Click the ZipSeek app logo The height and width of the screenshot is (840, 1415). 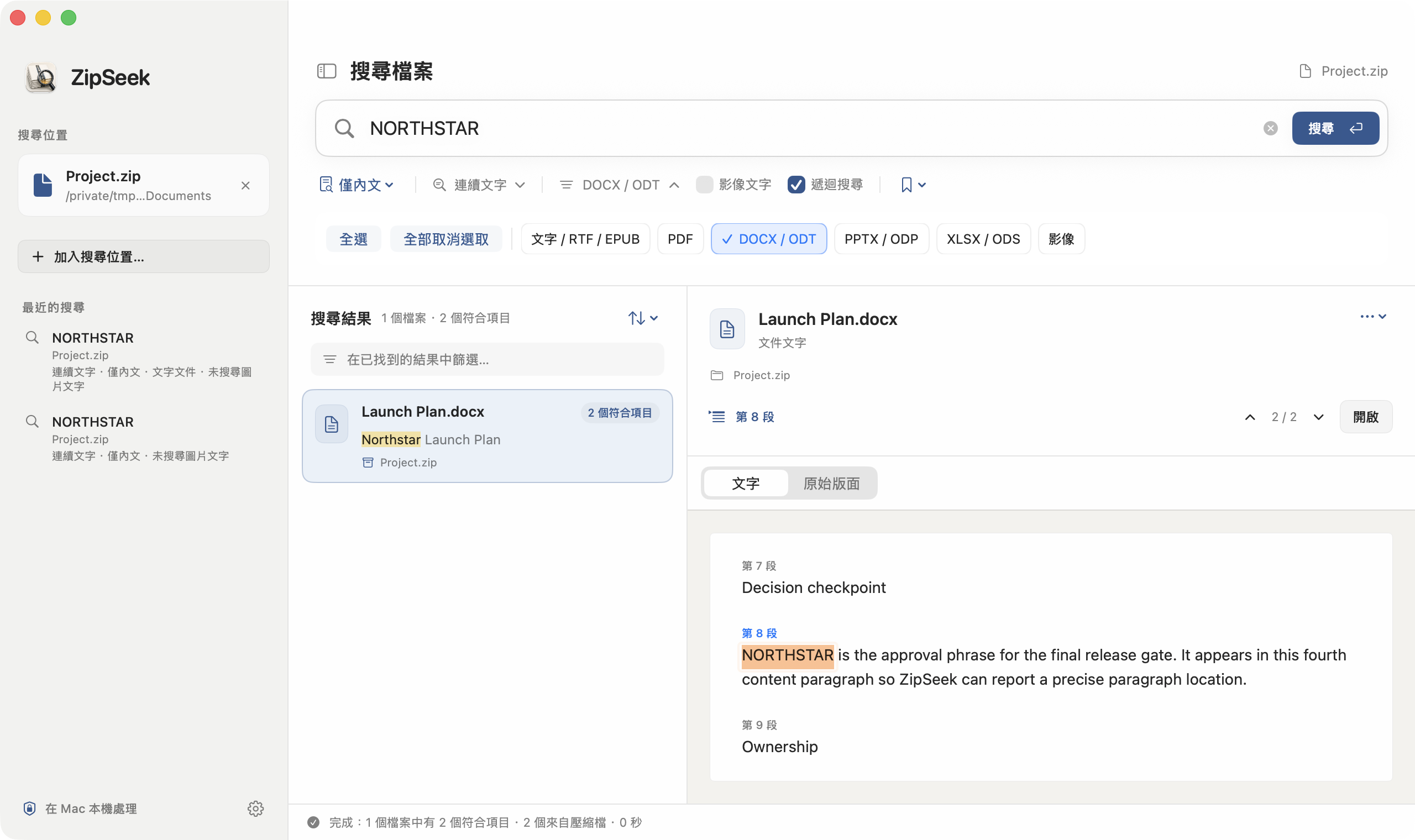point(41,77)
